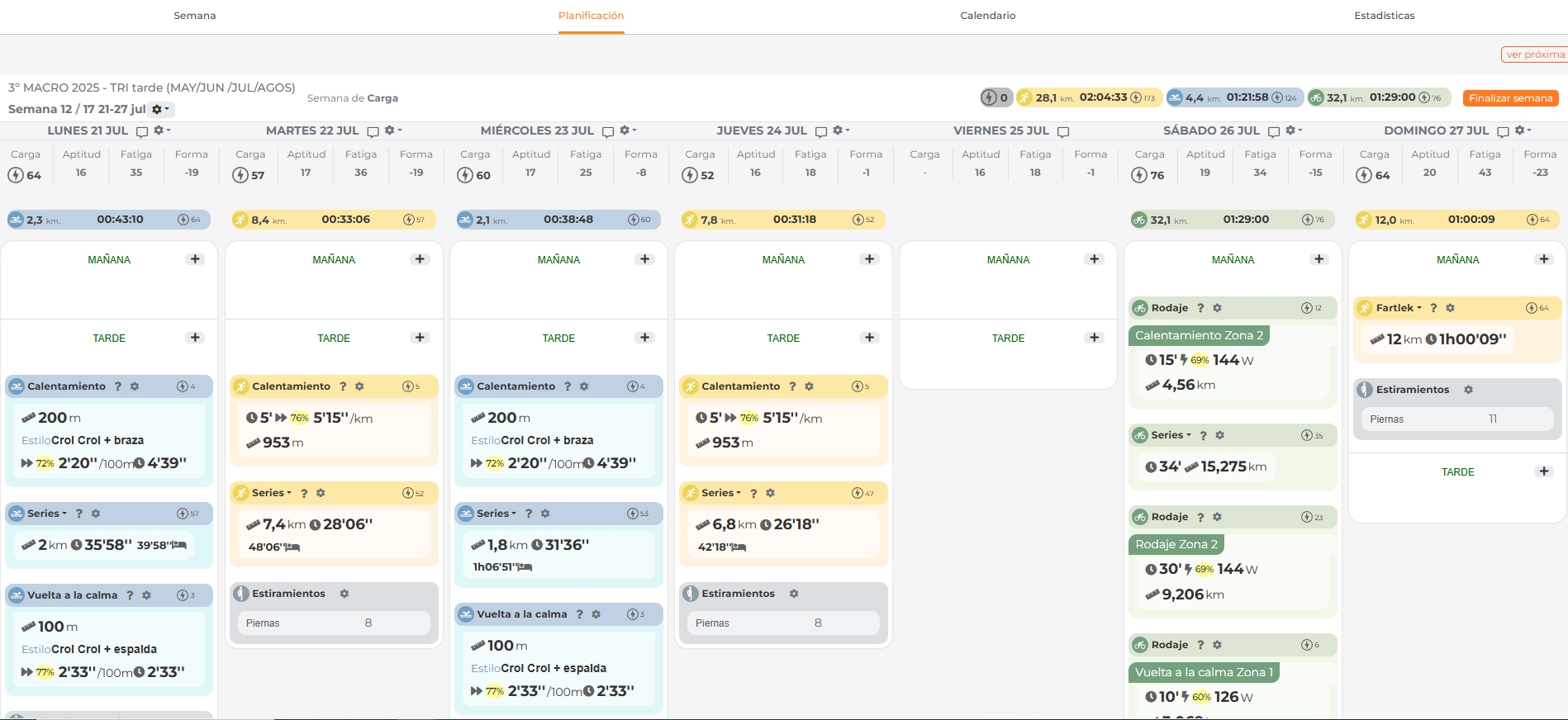The width and height of the screenshot is (1568, 720).
Task: Click the comment icon for Viernes 25 Jul
Action: pyautogui.click(x=1063, y=131)
